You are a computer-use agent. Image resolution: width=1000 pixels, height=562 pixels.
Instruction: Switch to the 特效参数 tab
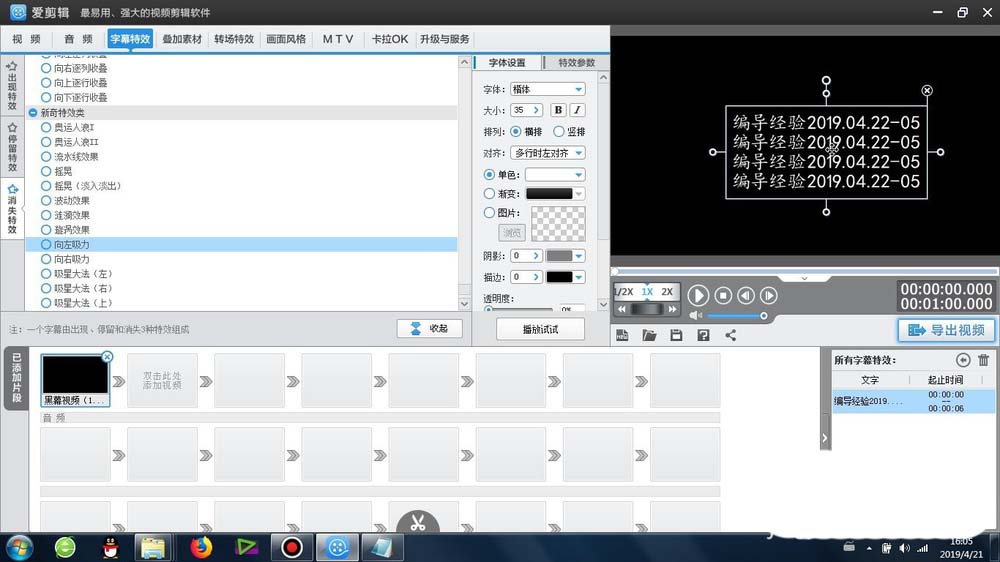(576, 63)
